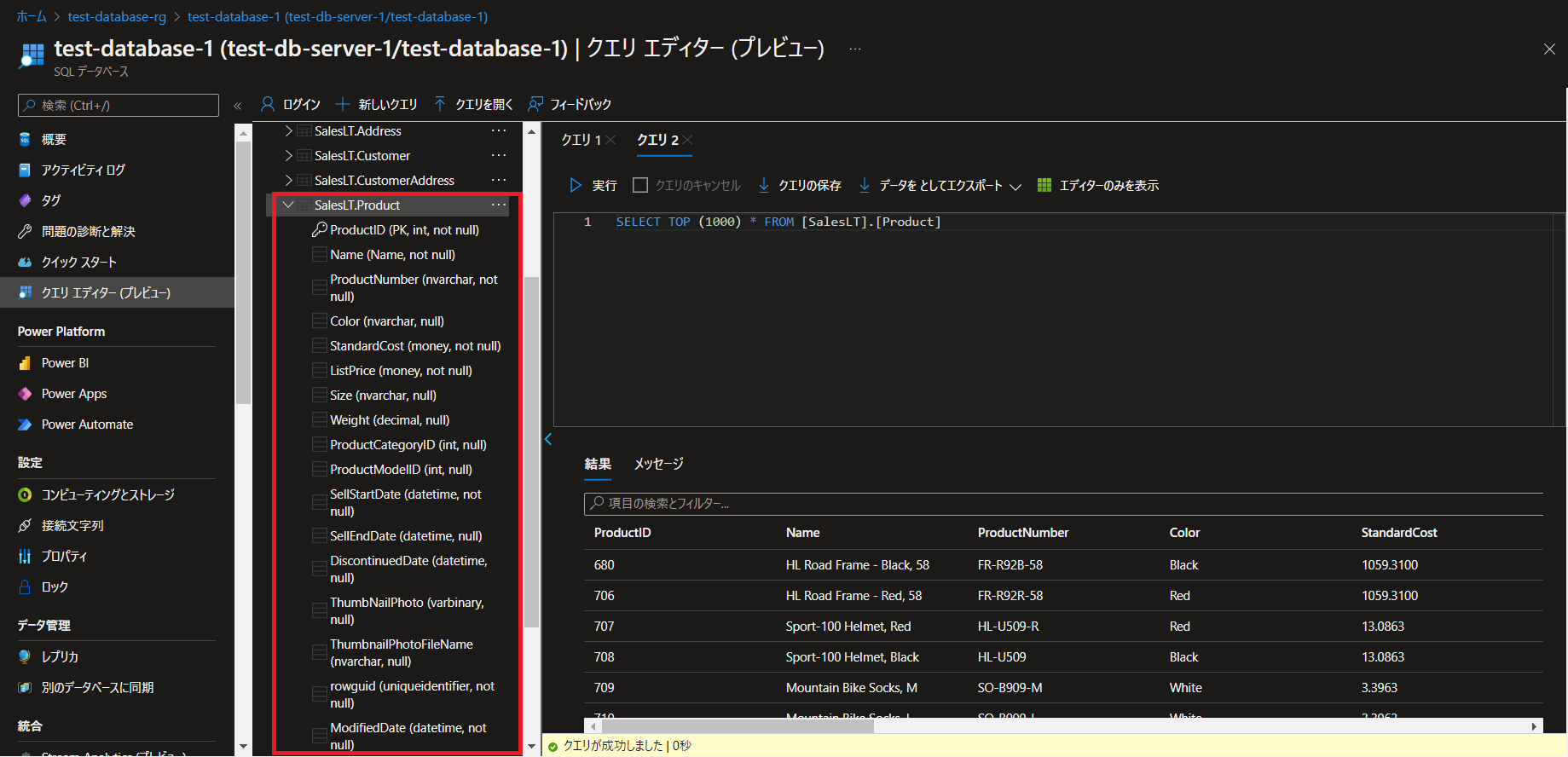Click the Quick start (クイック スタート) icon
Image resolution: width=1568 pixels, height=757 pixels.
[25, 262]
